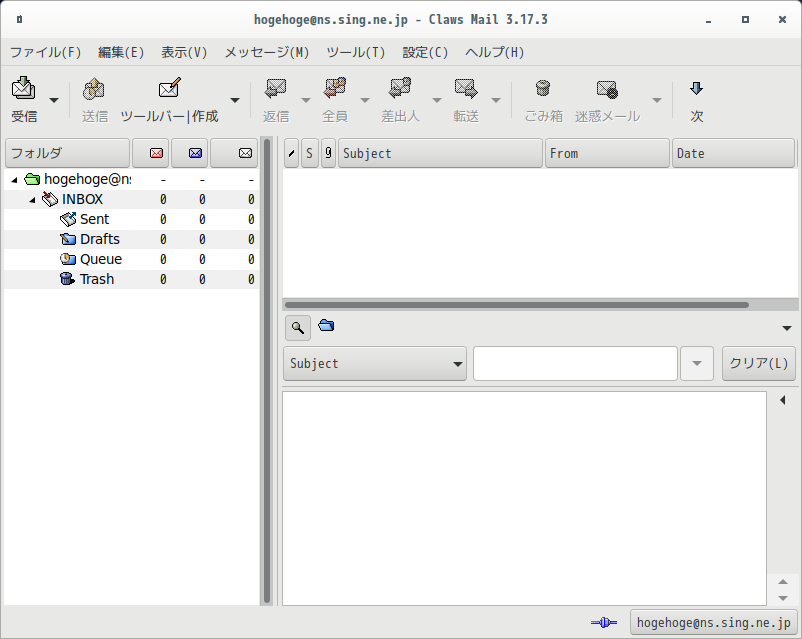This screenshot has width=802, height=639.
Task: Click the 返信 (reply) toolbar icon
Action: point(276,88)
